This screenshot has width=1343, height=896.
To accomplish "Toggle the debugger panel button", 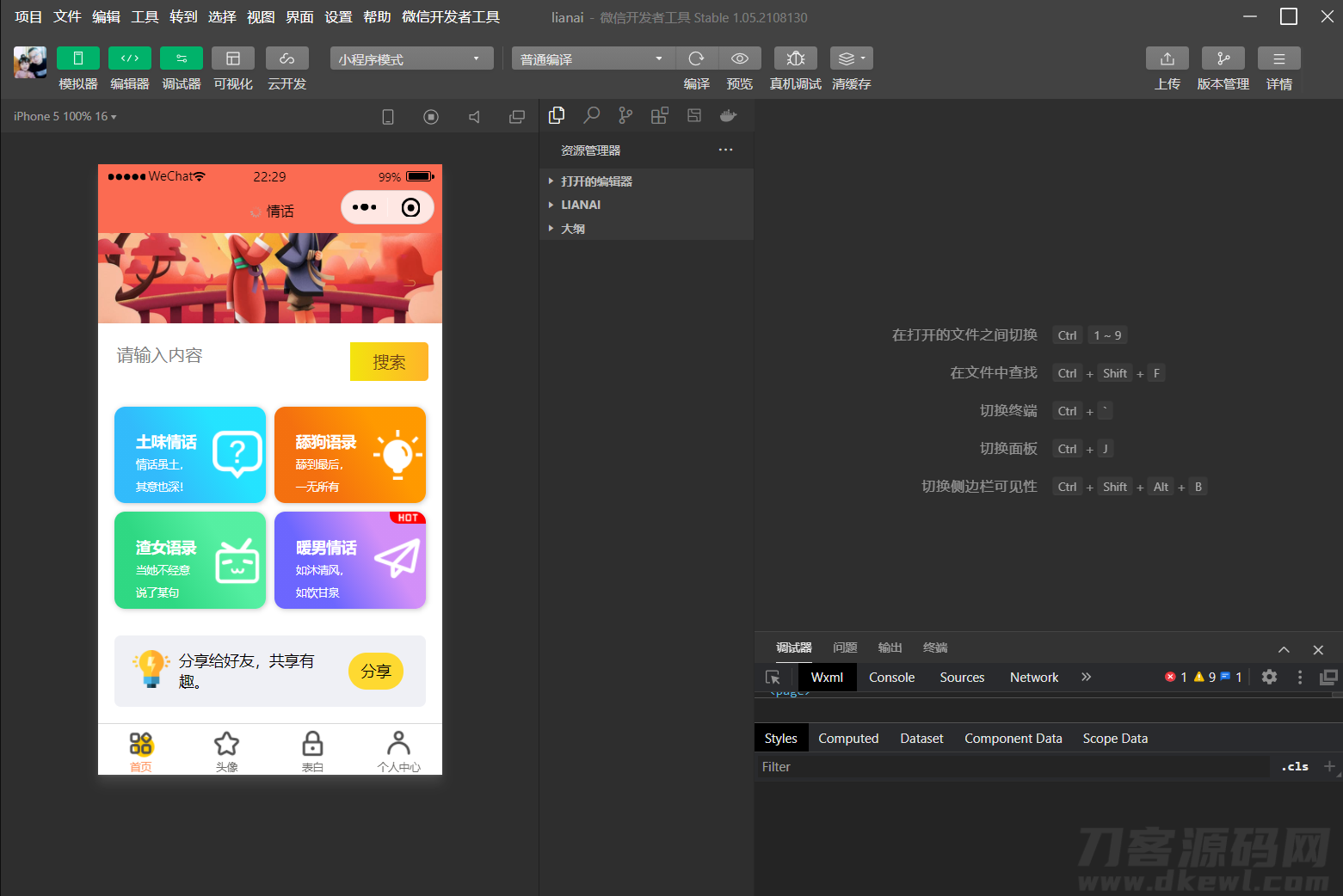I will pos(181,58).
